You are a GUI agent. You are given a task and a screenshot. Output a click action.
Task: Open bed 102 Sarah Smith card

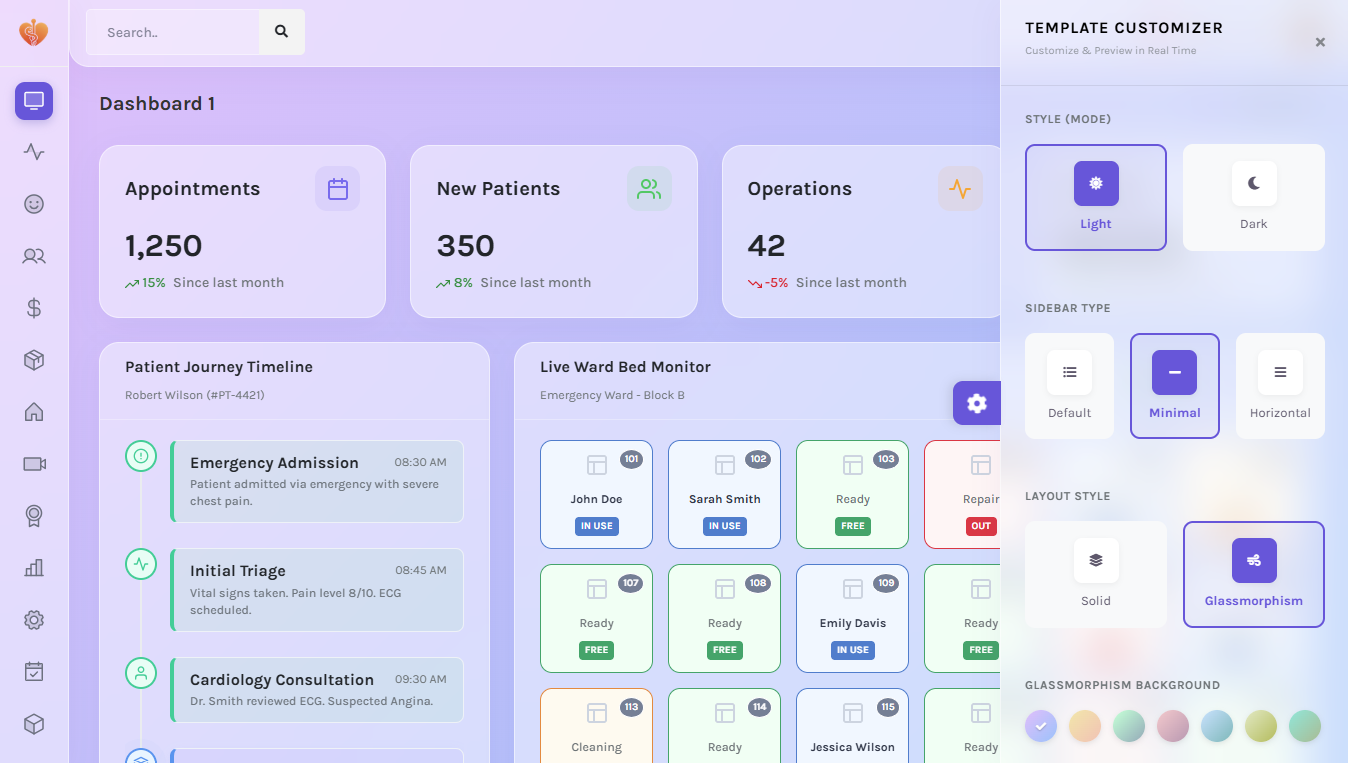[x=725, y=495]
